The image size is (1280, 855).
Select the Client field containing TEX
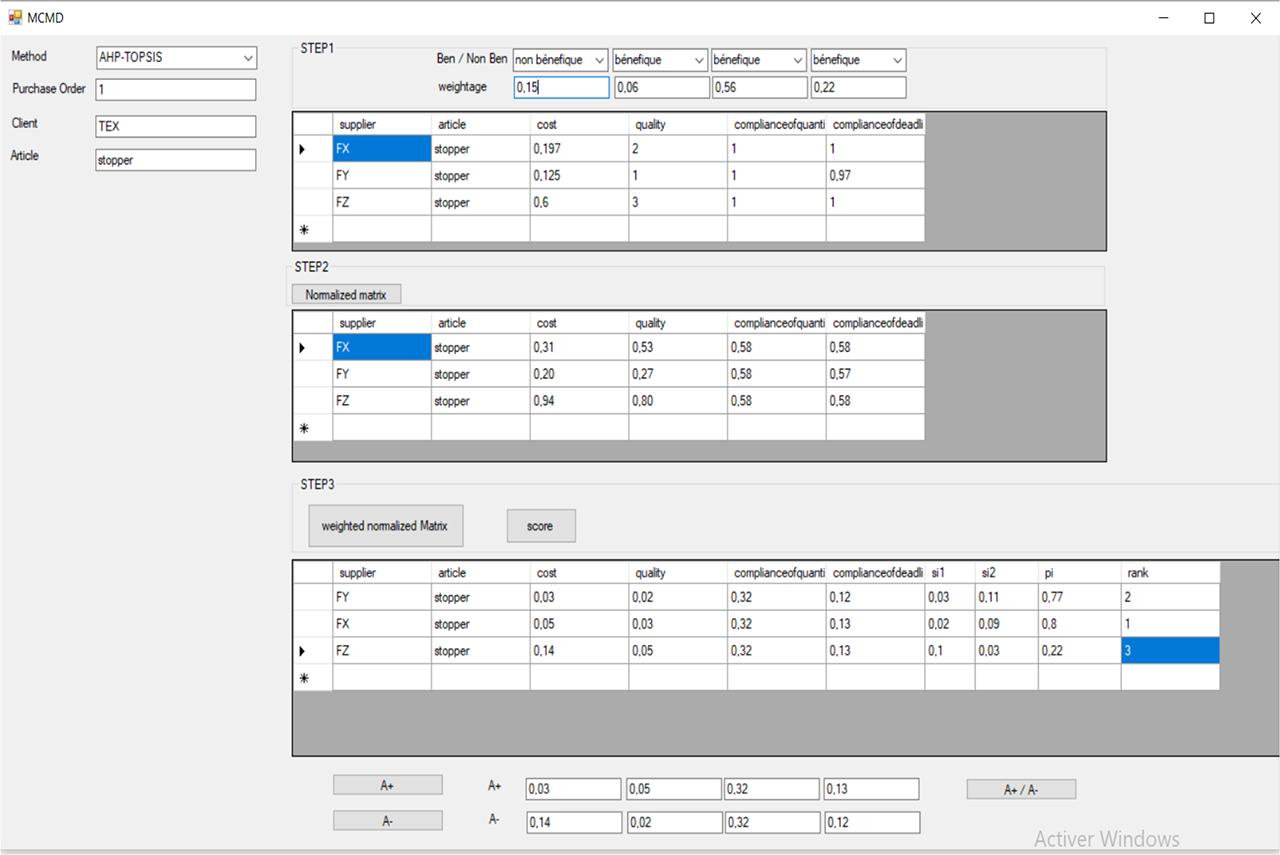pos(175,126)
